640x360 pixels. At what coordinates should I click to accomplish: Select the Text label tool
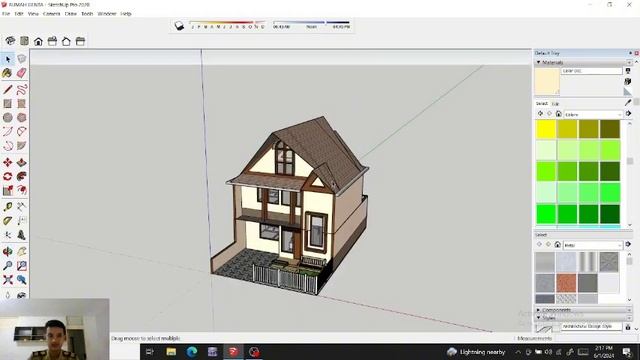tap(22, 221)
